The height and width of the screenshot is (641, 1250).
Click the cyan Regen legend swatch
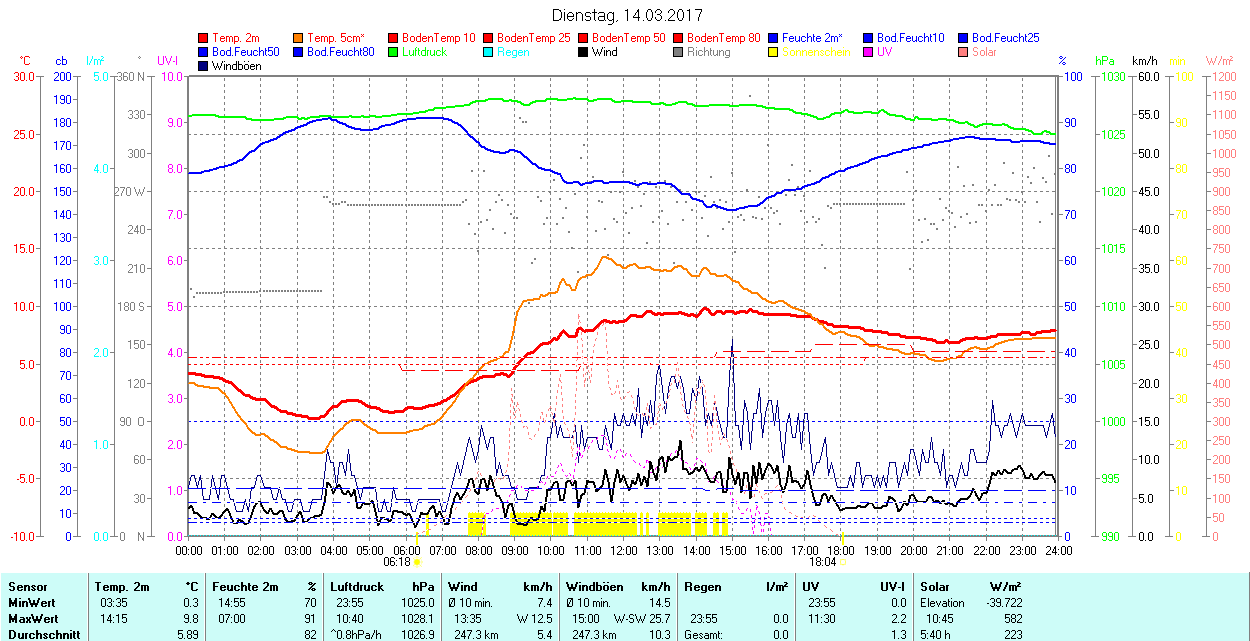coord(488,51)
